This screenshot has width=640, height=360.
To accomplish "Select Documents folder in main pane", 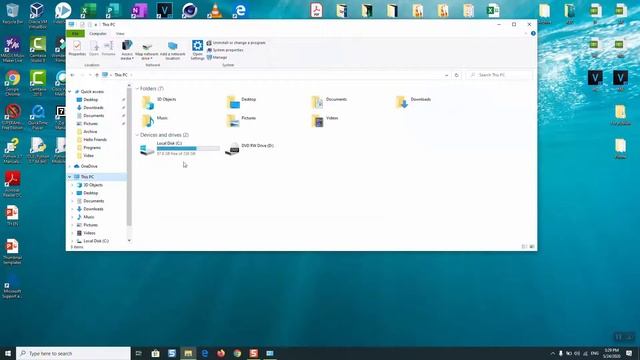I will (x=329, y=102).
